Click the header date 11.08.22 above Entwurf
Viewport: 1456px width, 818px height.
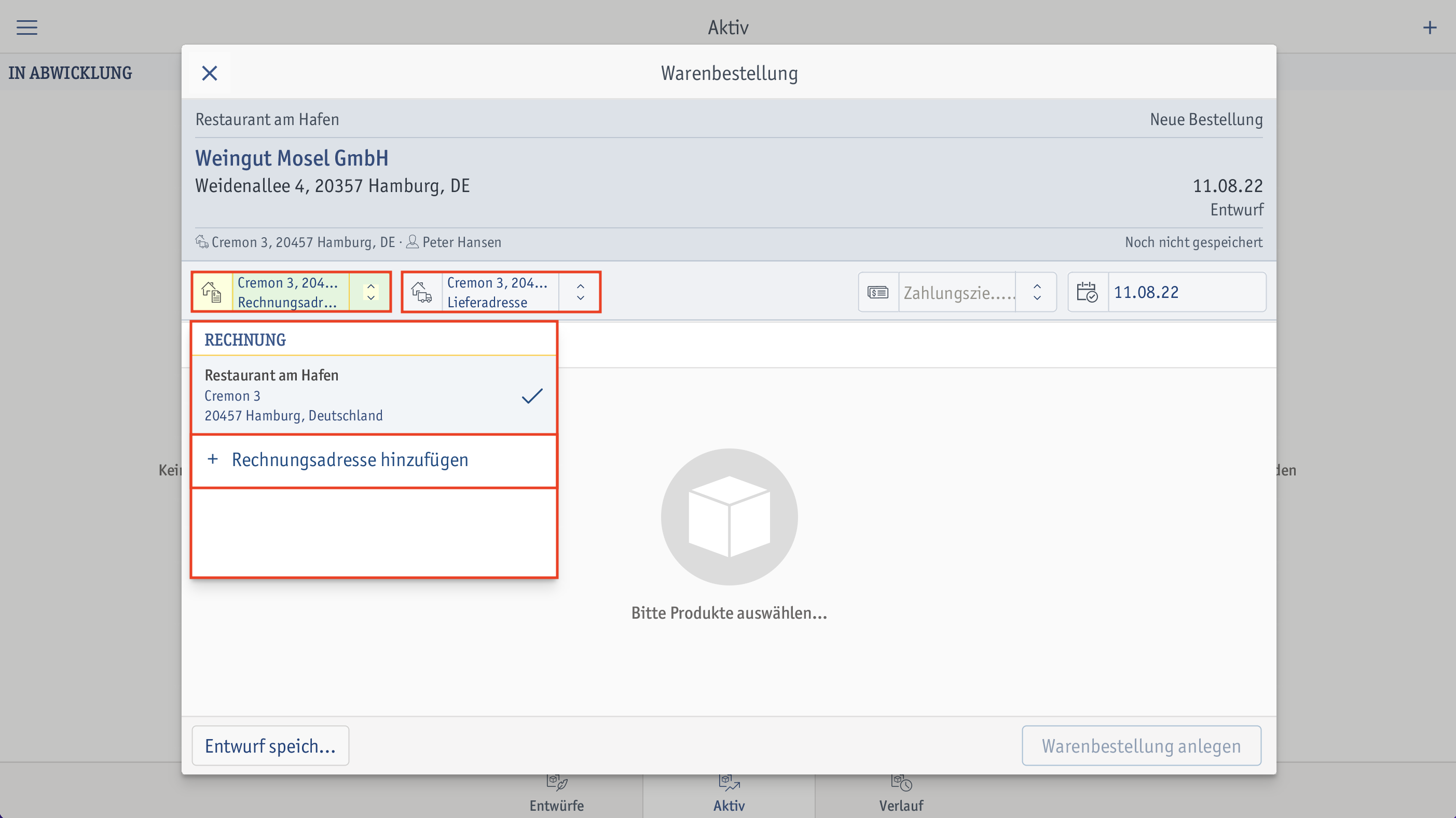pyautogui.click(x=1228, y=185)
